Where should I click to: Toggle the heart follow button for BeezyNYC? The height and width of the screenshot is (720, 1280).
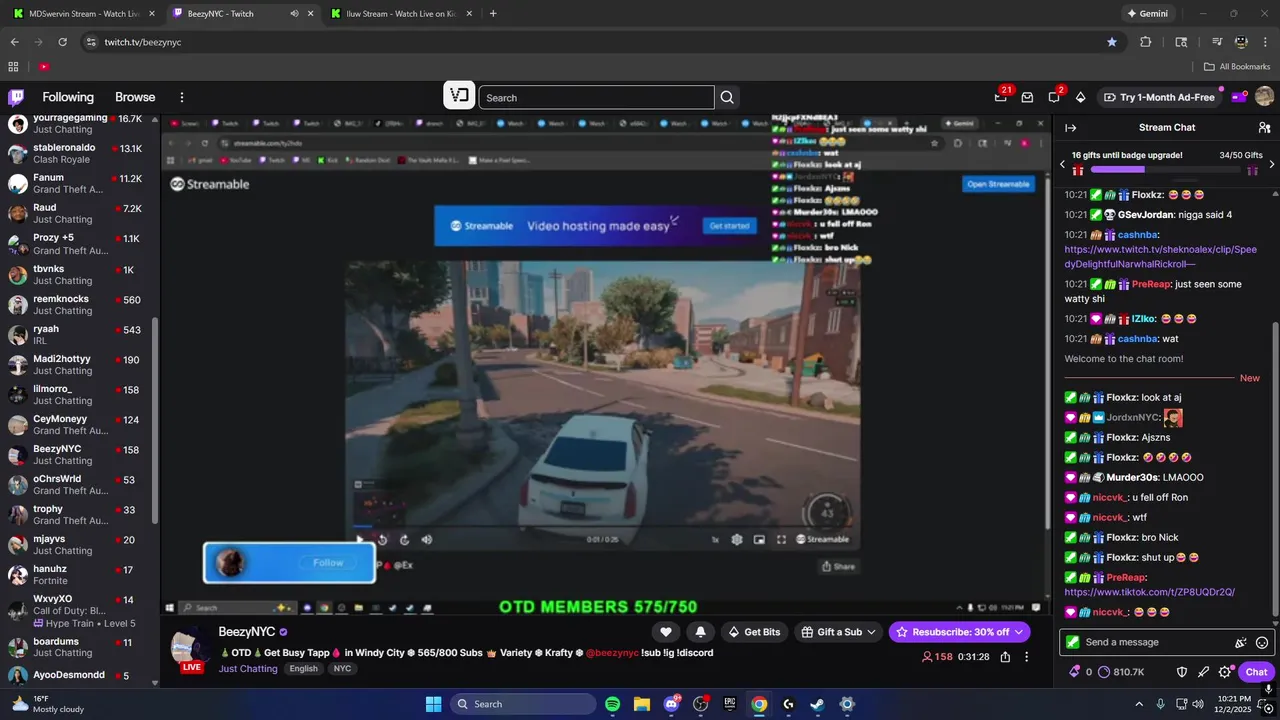tap(666, 632)
